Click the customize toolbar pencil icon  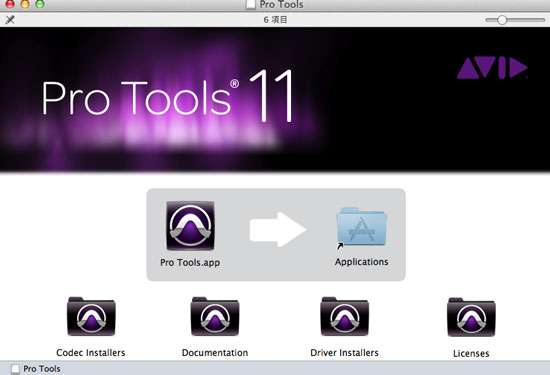tap(10, 20)
